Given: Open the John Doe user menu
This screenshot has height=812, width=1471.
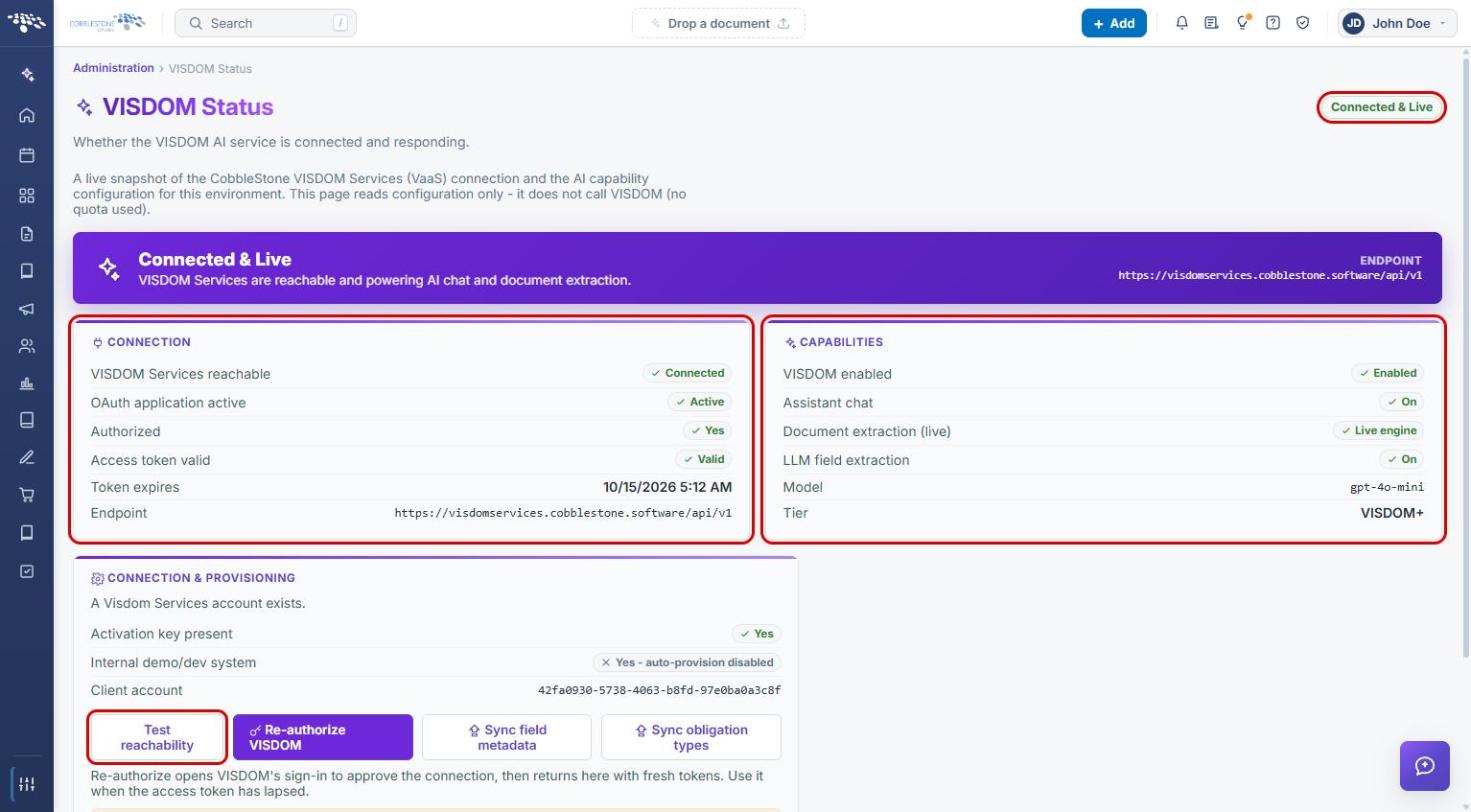Looking at the screenshot, I should coord(1397,23).
